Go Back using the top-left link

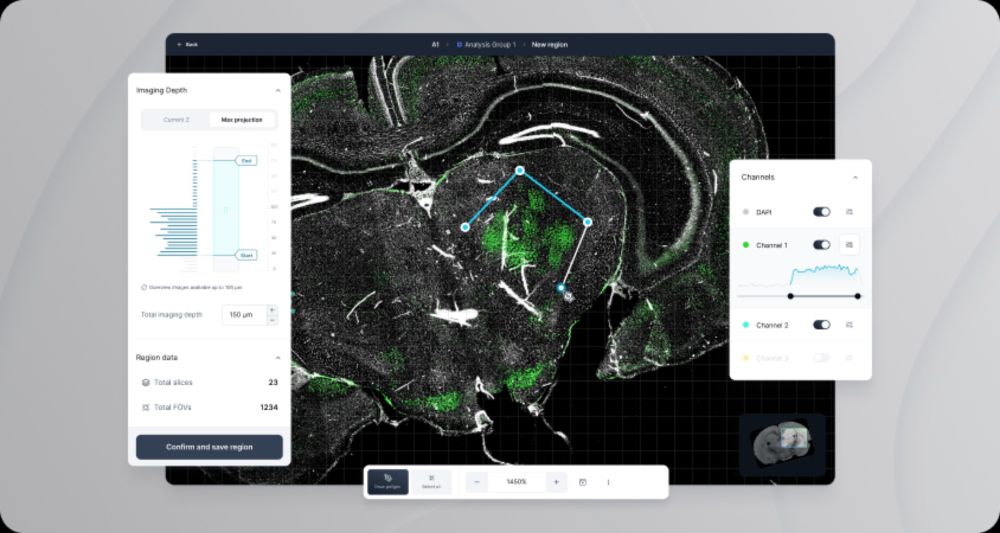click(x=188, y=45)
